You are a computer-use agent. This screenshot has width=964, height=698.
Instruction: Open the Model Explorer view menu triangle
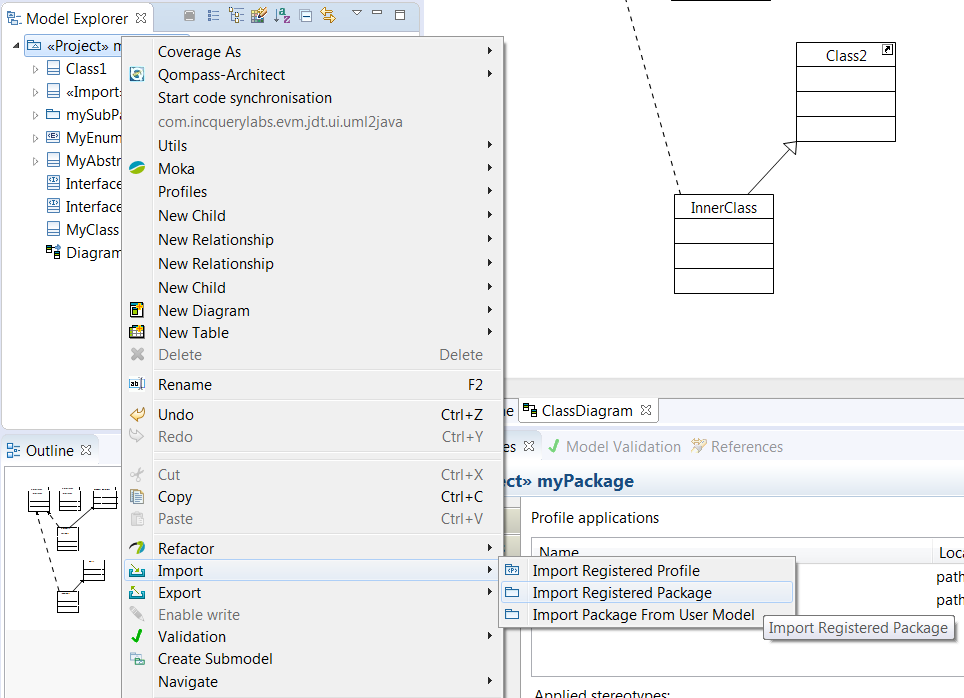(x=357, y=14)
